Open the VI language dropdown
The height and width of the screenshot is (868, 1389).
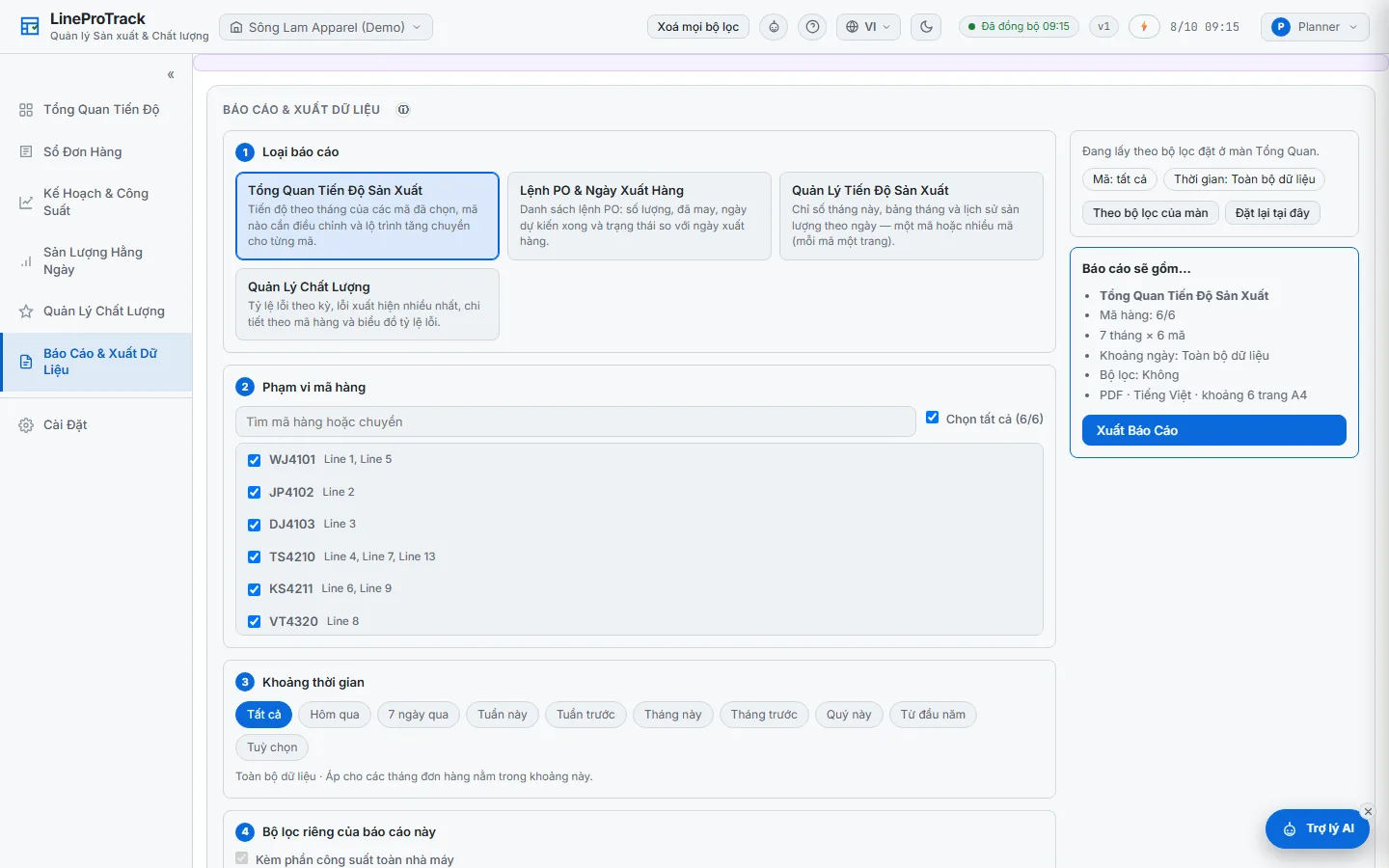coord(868,27)
